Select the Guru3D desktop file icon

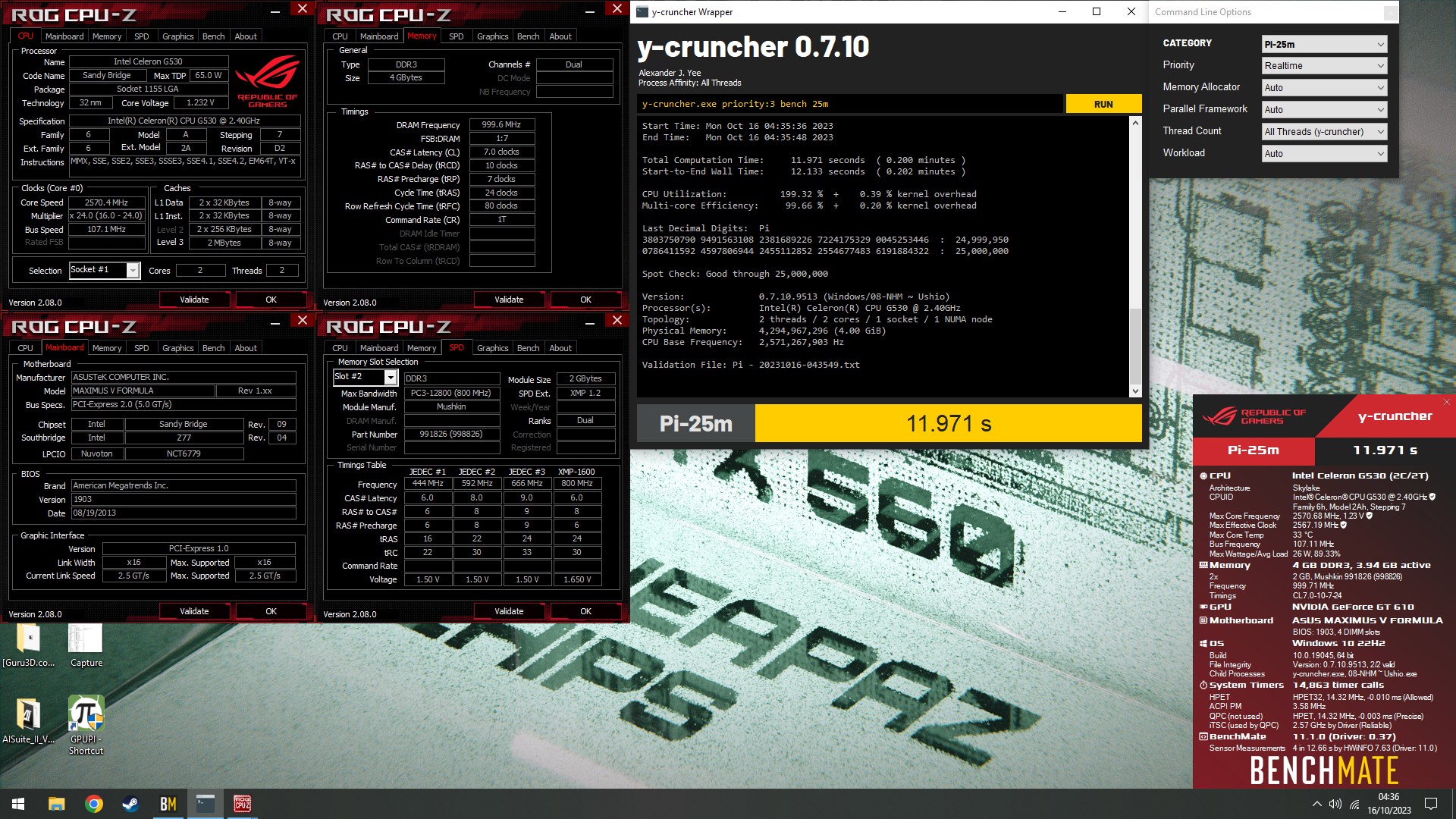click(x=29, y=645)
